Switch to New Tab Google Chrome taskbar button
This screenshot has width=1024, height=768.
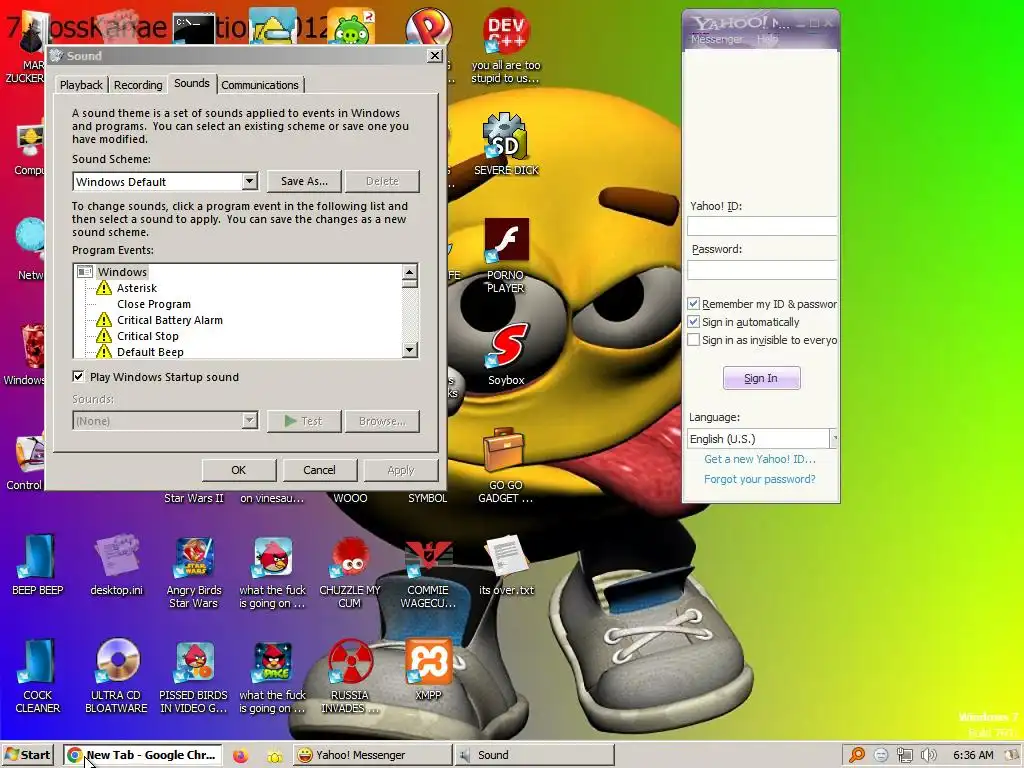143,755
